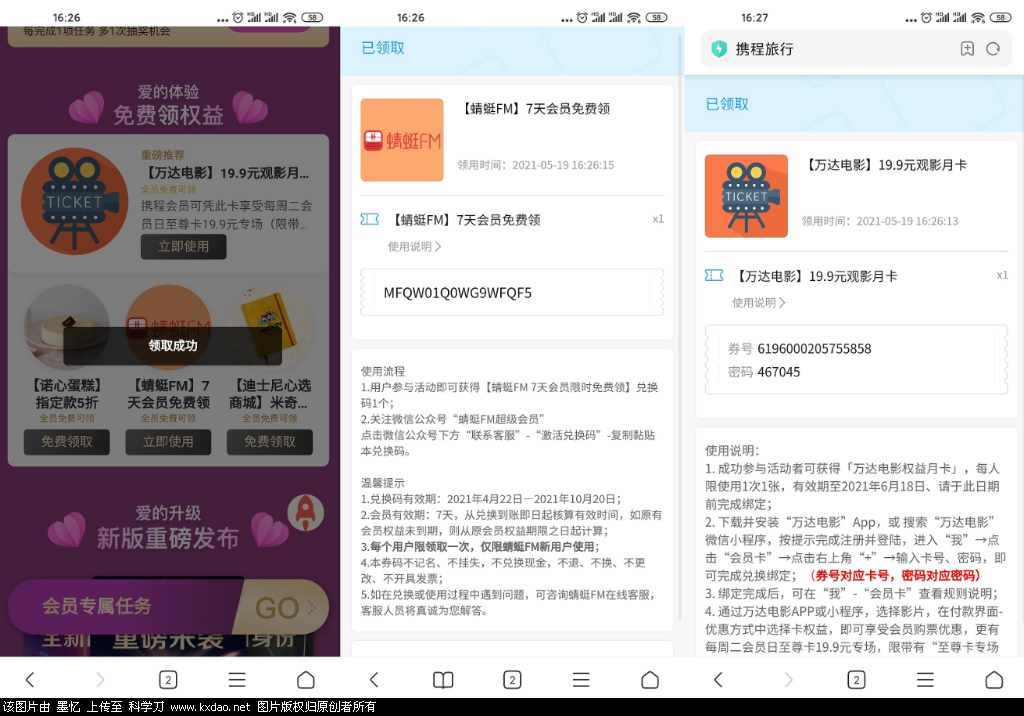Screen dimensions: 1024x716
Task: Tap 诺心蛋糕 cake image
Action: click(x=67, y=327)
